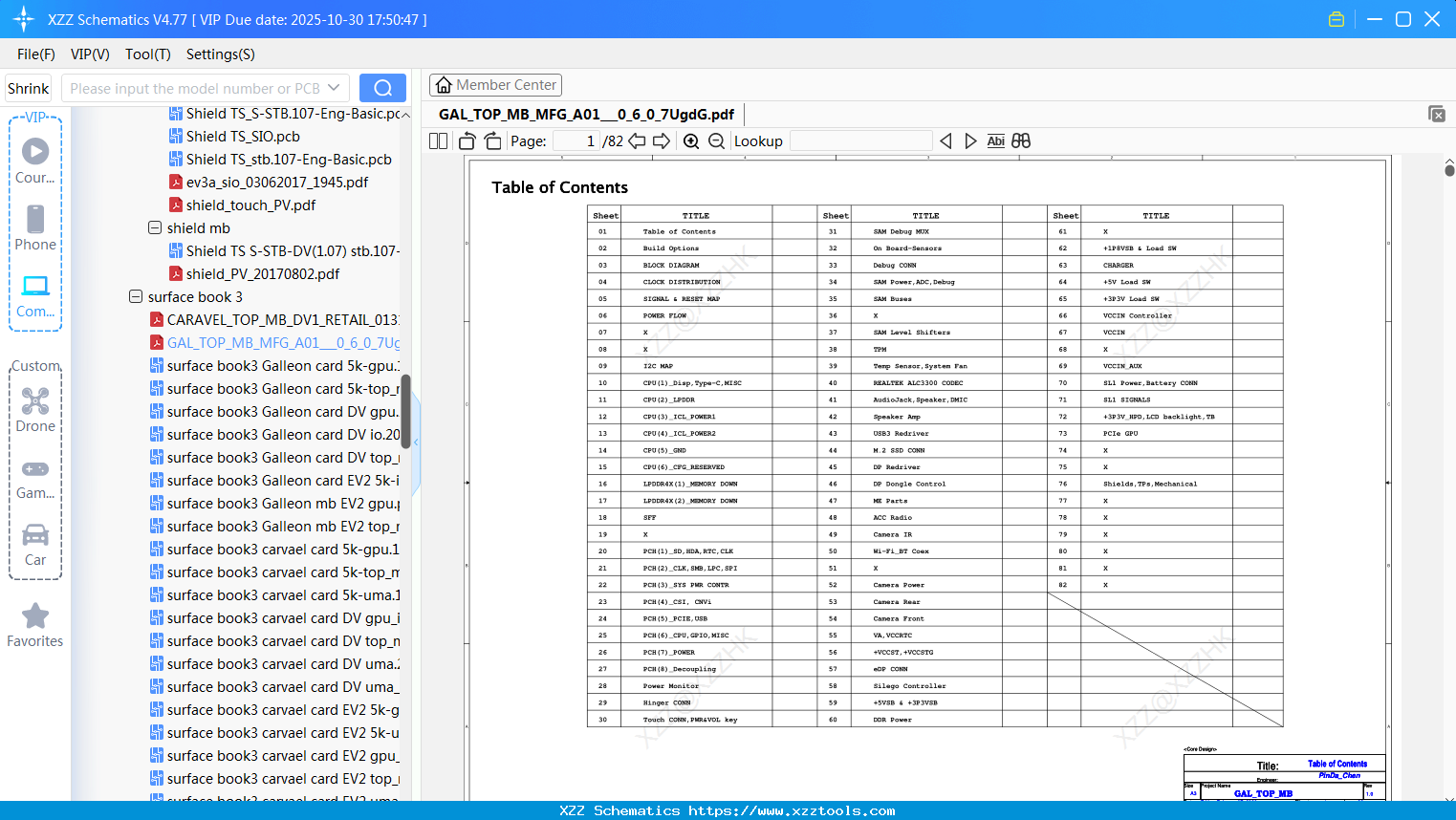This screenshot has width=1456, height=820.
Task: Open the Drone category
Action: tap(35, 410)
